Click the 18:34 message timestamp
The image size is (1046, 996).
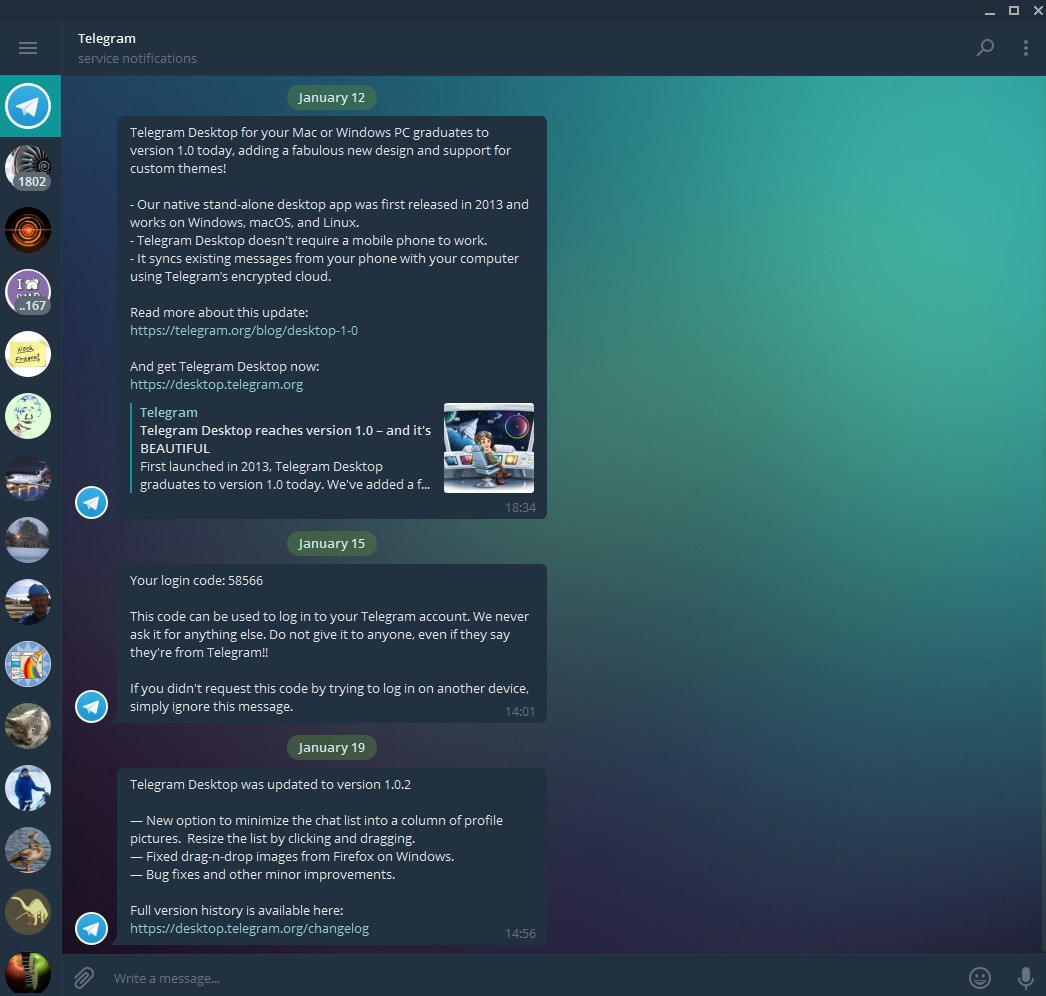[520, 508]
